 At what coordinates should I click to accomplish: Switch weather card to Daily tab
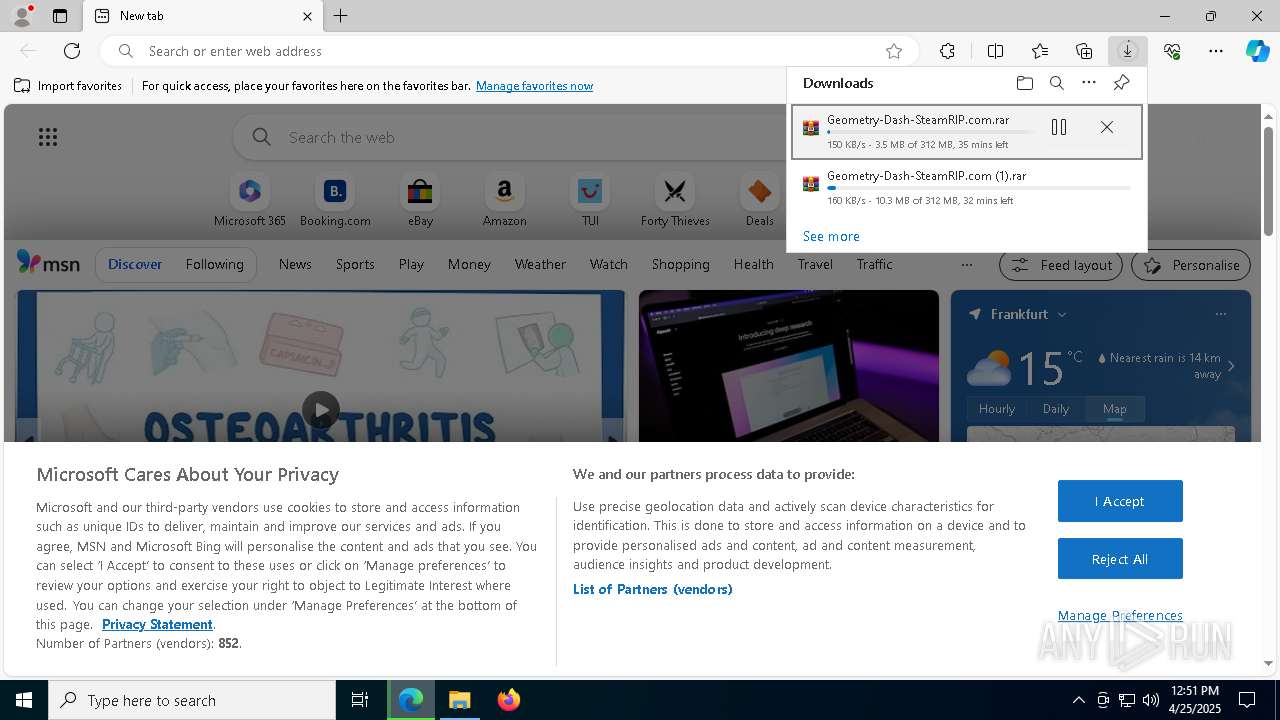pos(1056,408)
